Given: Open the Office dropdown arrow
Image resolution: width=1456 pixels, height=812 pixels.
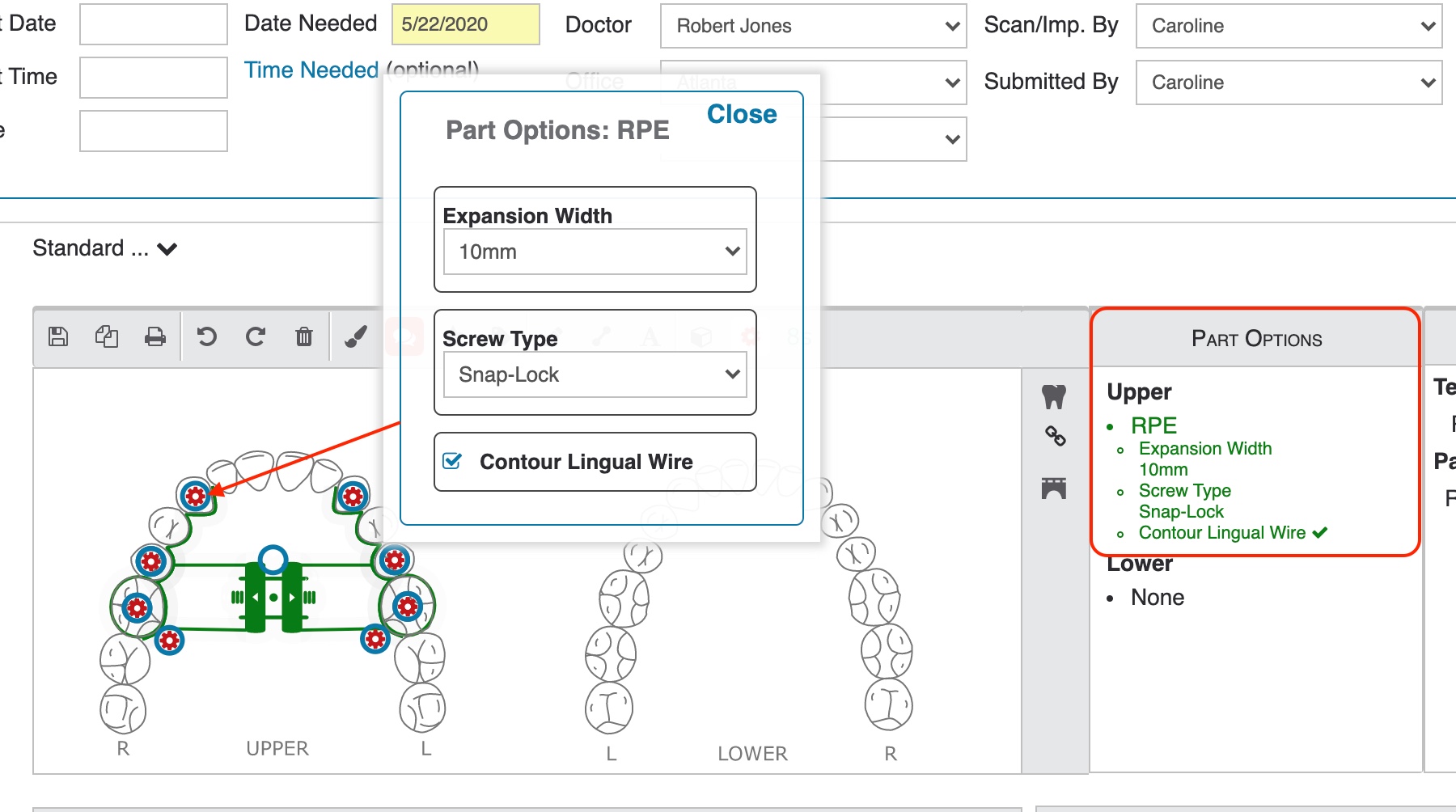Looking at the screenshot, I should [952, 82].
